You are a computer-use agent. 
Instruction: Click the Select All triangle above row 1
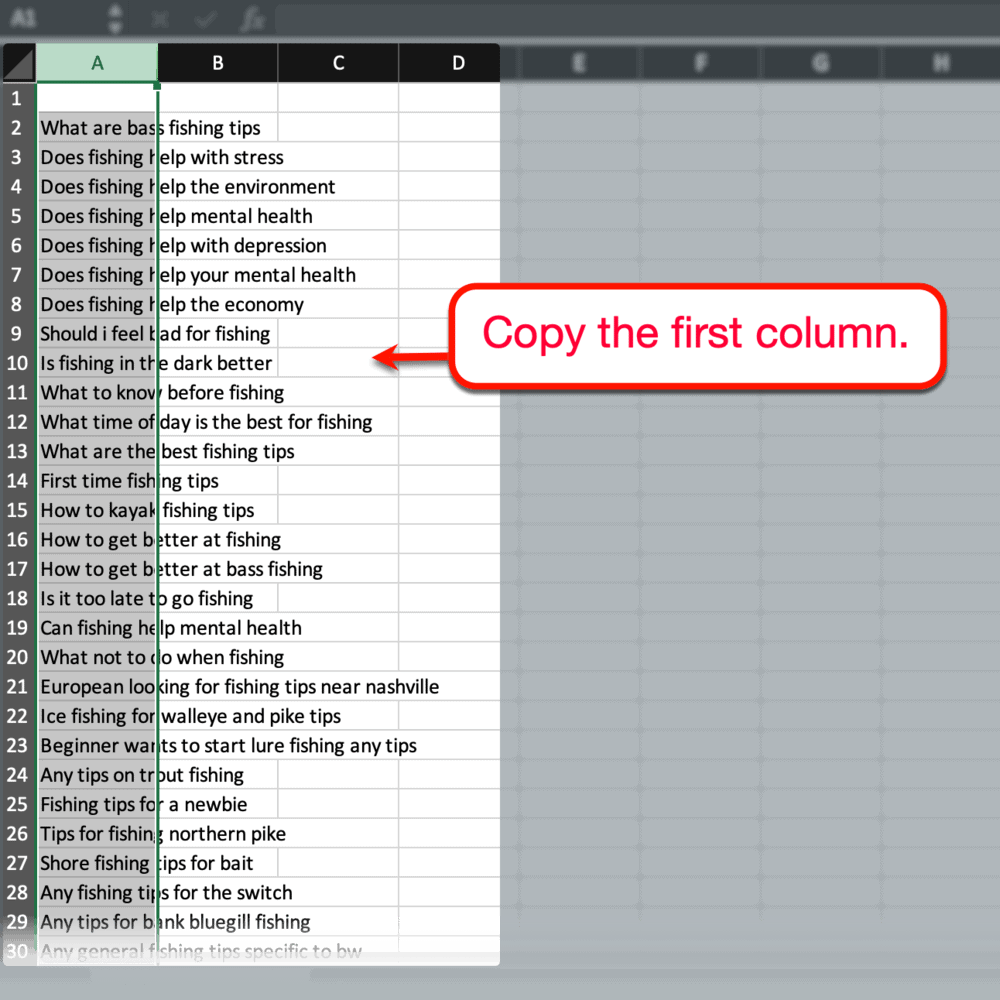18,62
